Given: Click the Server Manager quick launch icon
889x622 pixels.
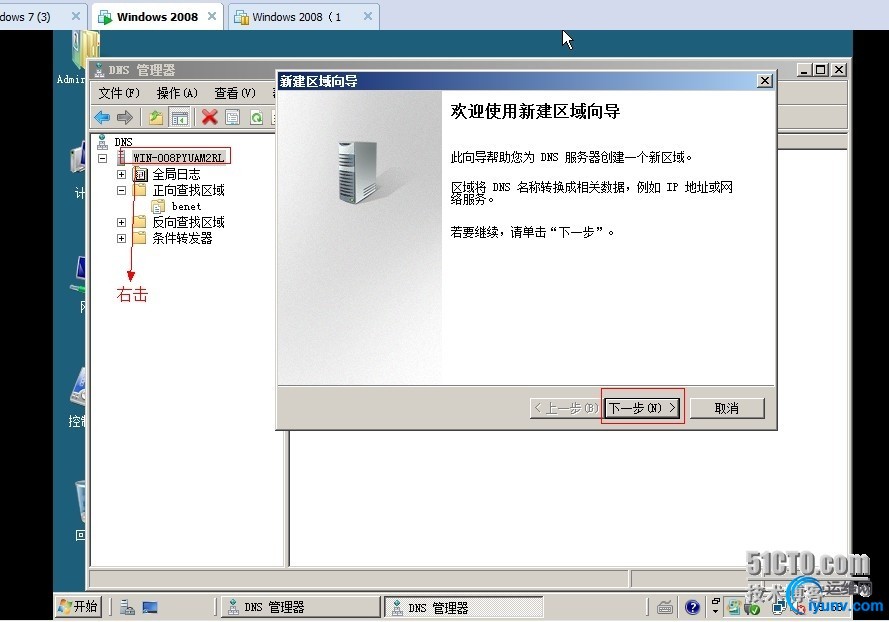Looking at the screenshot, I should point(128,607).
